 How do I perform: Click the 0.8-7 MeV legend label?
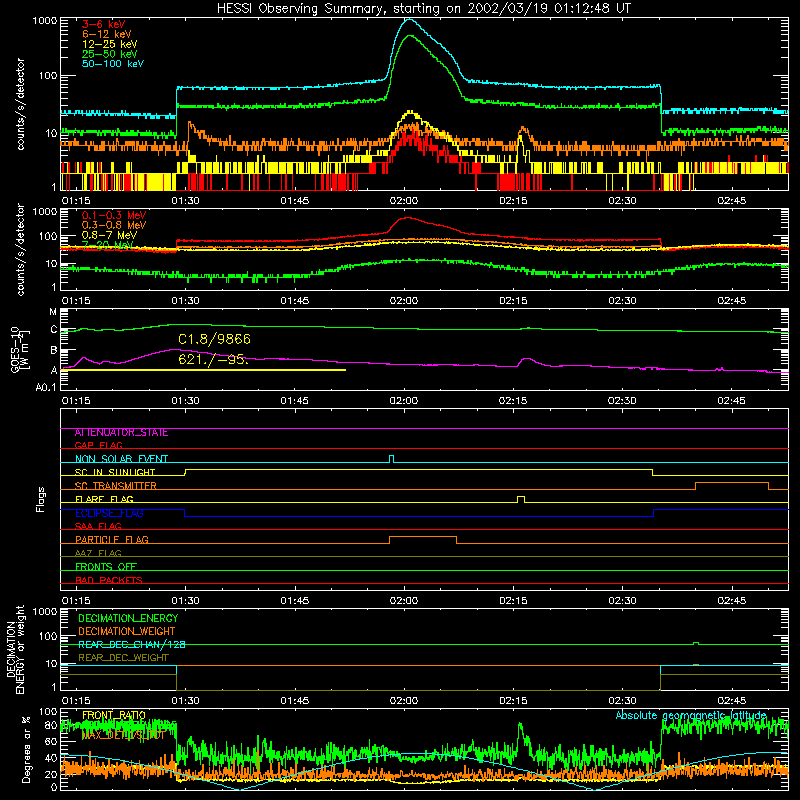[109, 235]
